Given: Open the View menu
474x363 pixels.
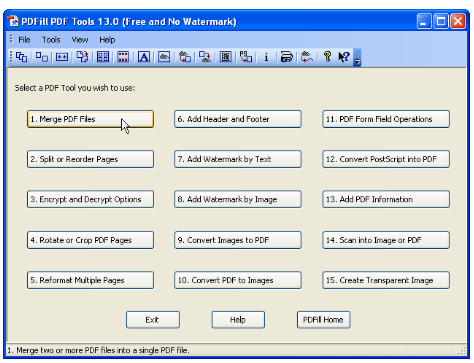Looking at the screenshot, I should (x=80, y=40).
